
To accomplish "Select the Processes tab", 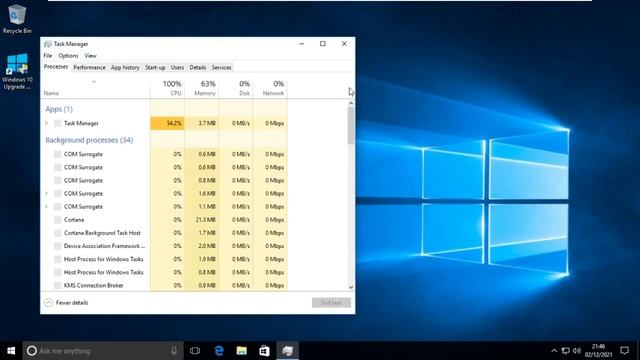I will [x=56, y=67].
